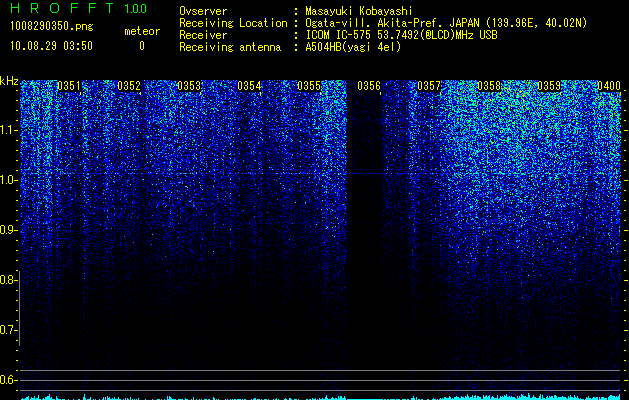Click the HROFFT 1.0.0 title text
Screen dimensions: 629x400
pyautogui.click(x=78, y=8)
